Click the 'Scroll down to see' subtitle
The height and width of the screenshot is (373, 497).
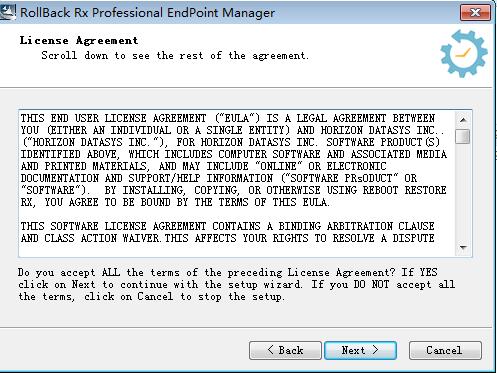click(x=175, y=55)
